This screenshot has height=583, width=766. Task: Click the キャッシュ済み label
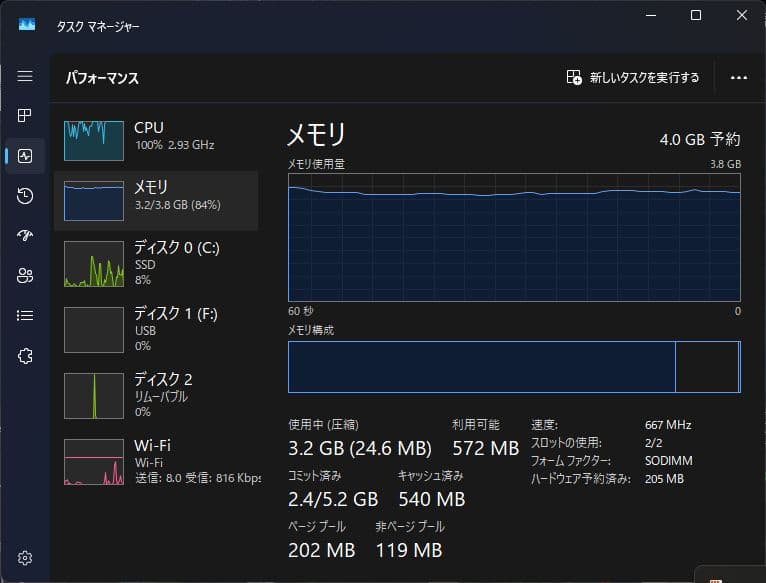tap(430, 475)
